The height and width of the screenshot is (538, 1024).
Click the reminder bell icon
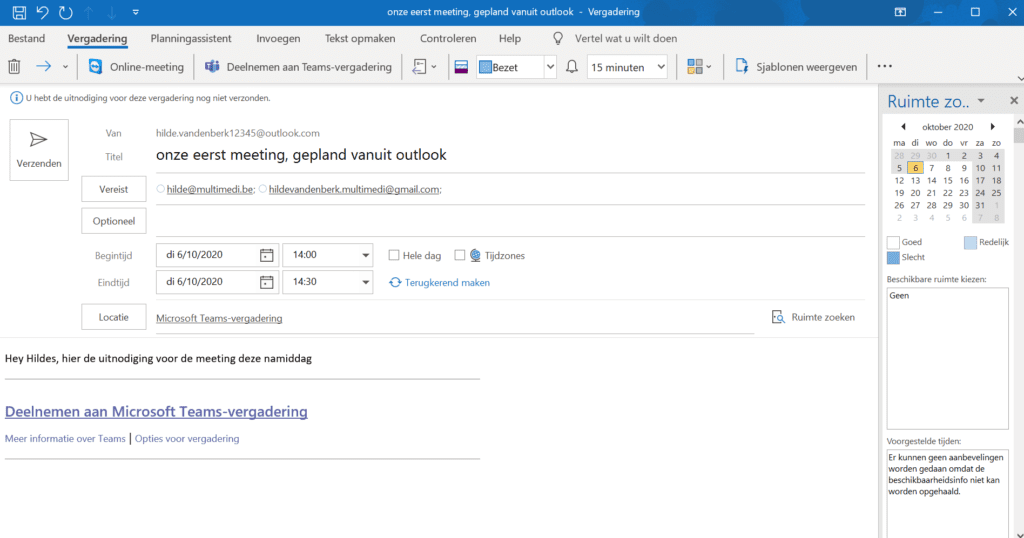pyautogui.click(x=571, y=67)
